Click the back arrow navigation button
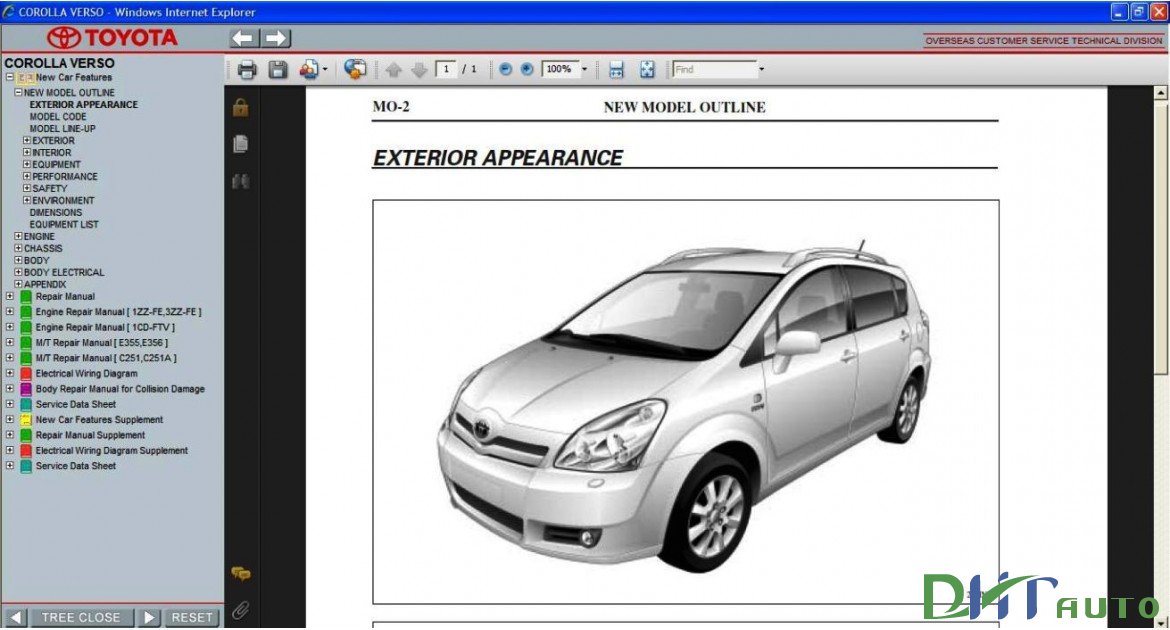Screen dimensions: 1170x630 click(244, 38)
